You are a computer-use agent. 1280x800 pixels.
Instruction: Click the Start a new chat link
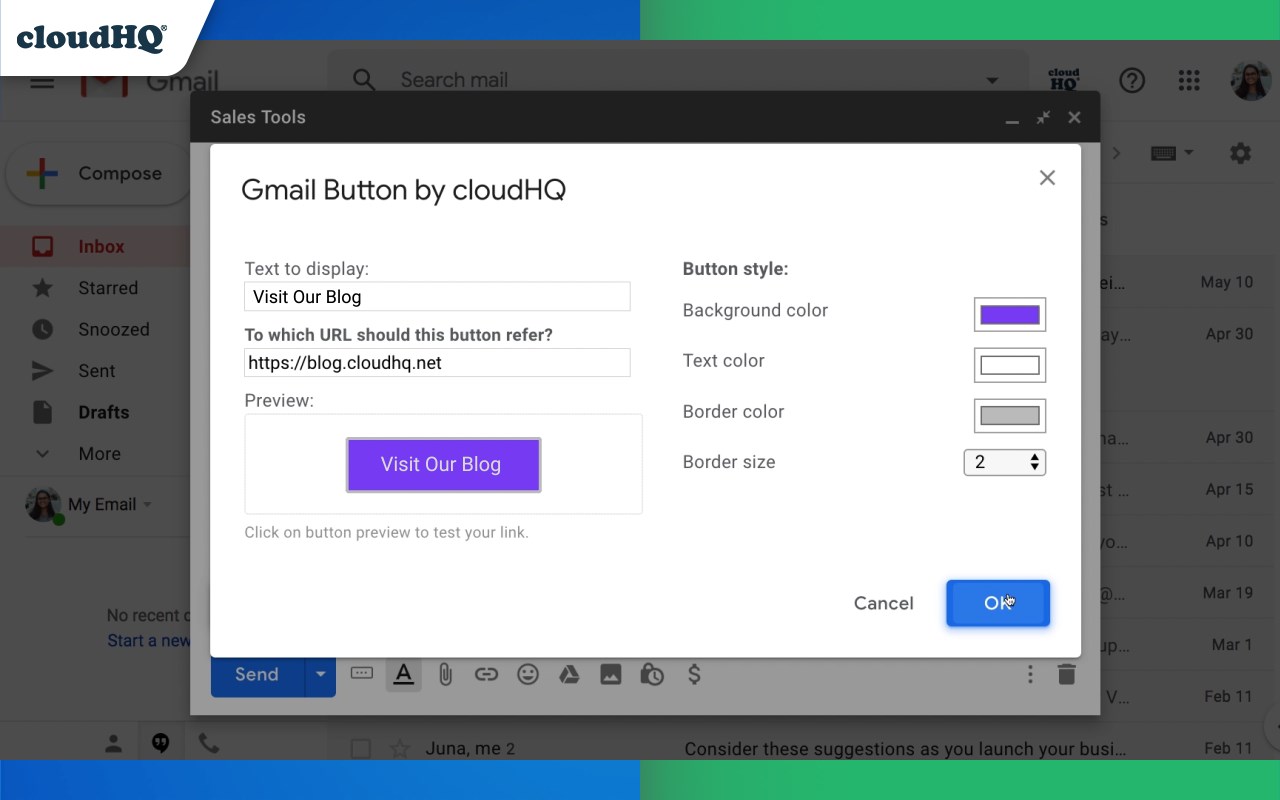coord(149,640)
